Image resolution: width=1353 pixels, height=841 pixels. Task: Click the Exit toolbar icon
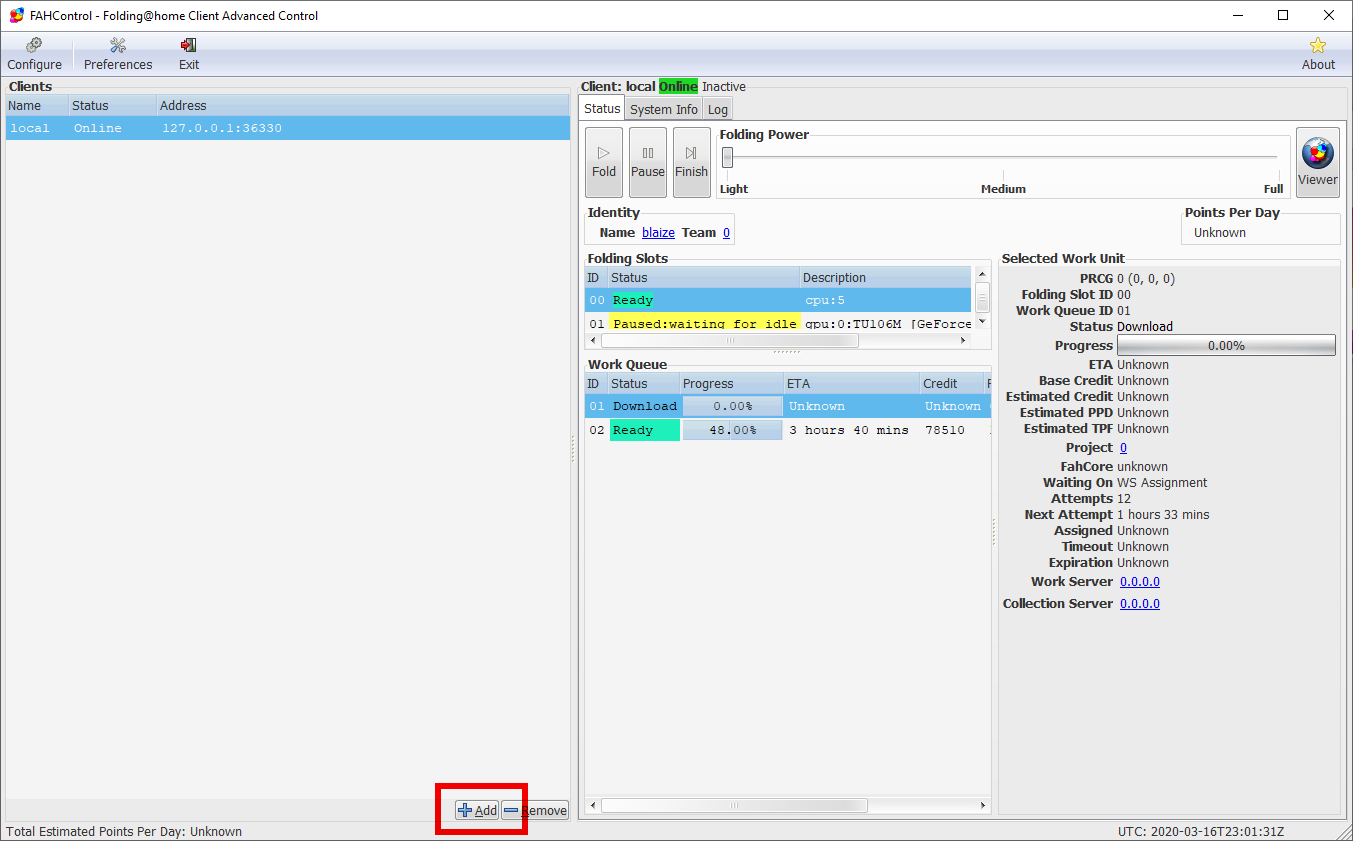pos(189,54)
